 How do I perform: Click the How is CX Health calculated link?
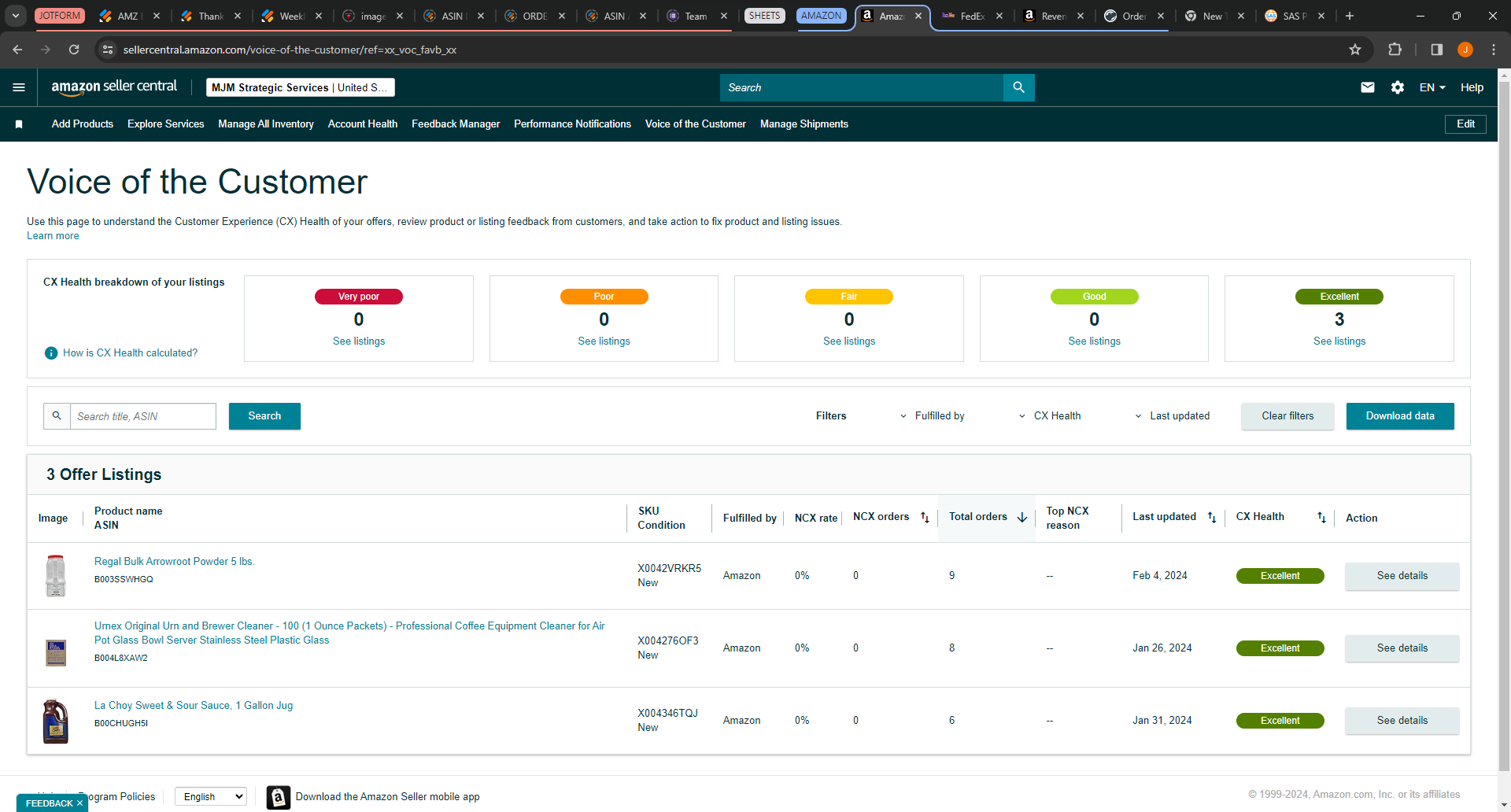[x=131, y=353]
